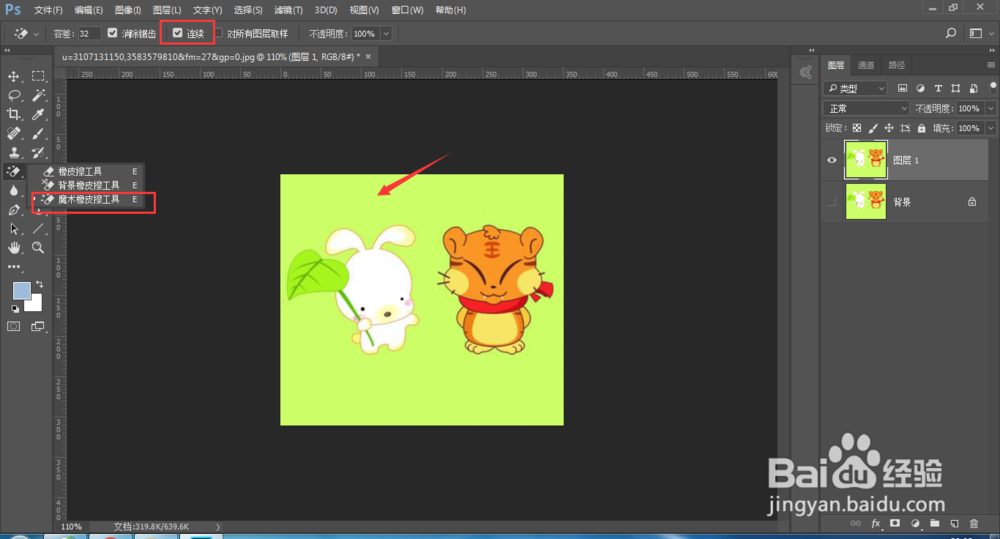Switch to the 通道 tab

(x=865, y=65)
